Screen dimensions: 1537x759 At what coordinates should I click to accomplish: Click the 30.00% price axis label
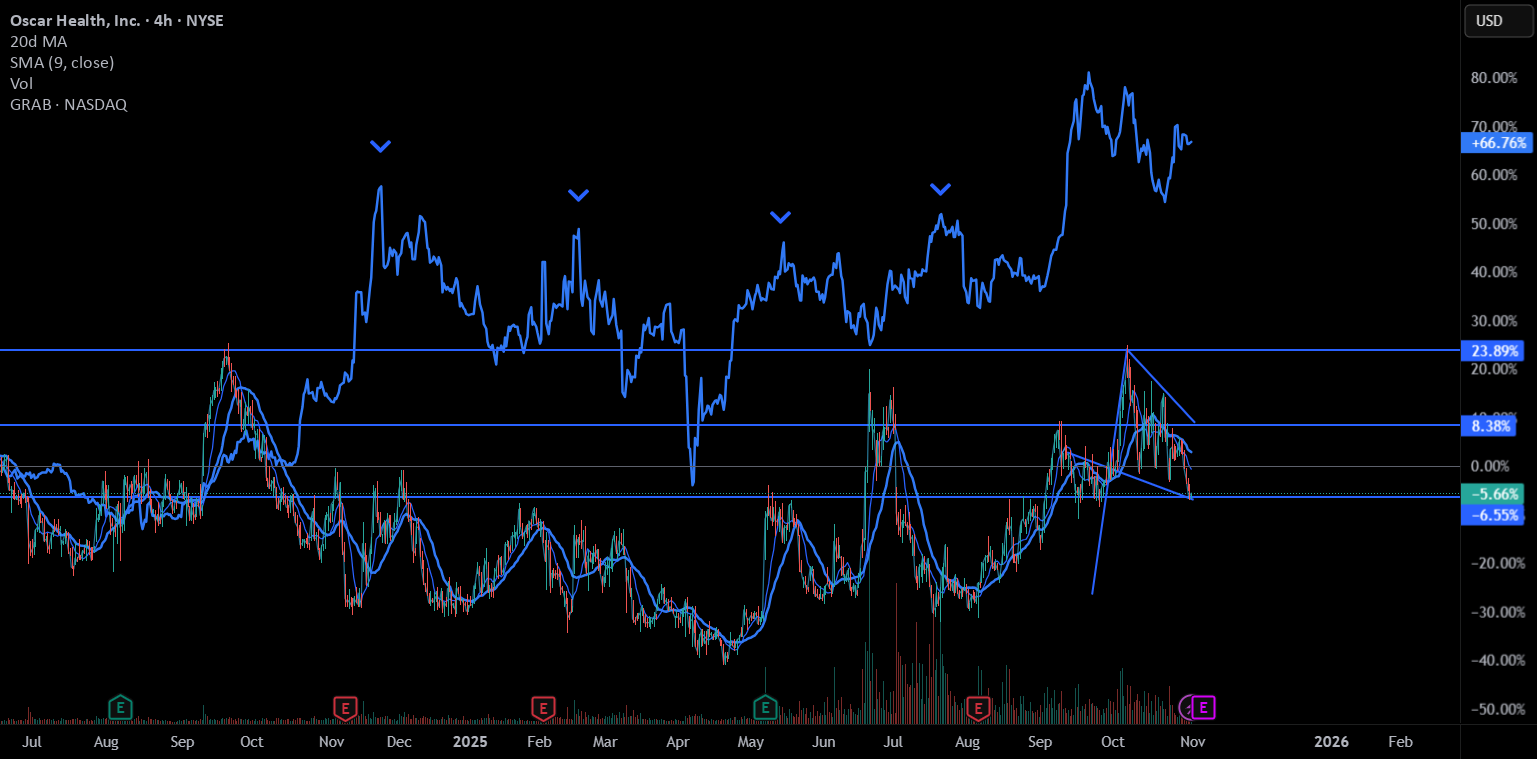[1496, 321]
